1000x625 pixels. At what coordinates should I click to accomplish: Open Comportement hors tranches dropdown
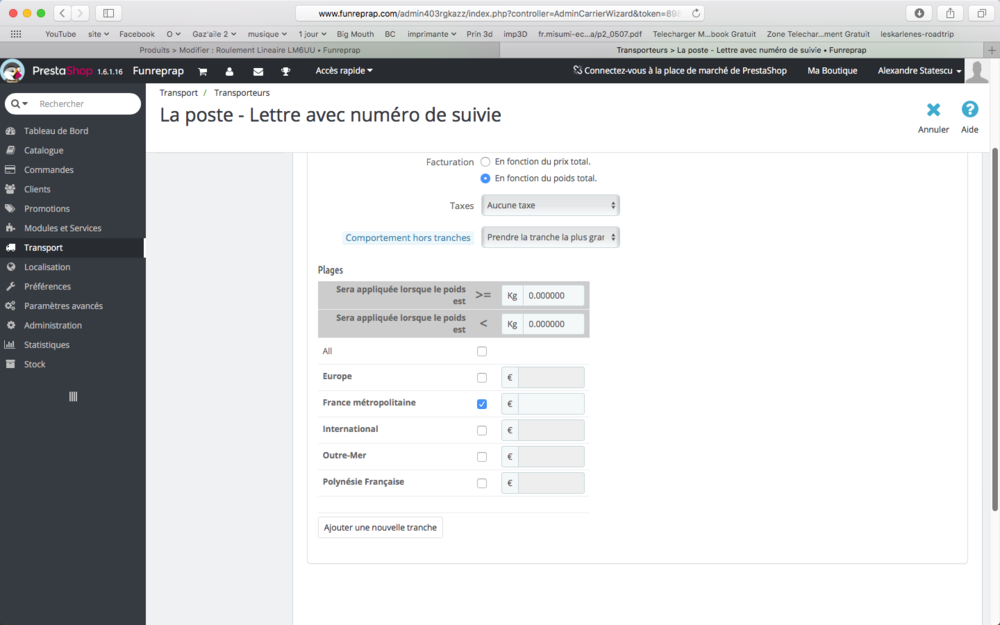[x=550, y=237]
